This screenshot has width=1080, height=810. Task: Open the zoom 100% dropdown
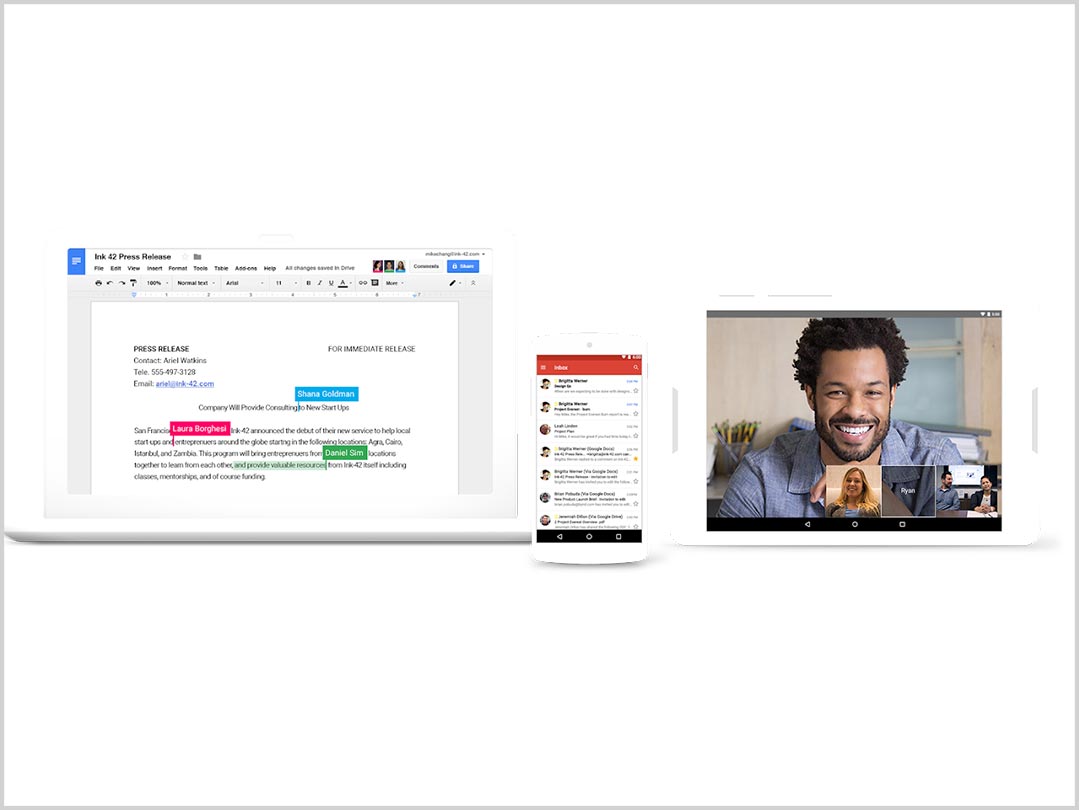157,283
